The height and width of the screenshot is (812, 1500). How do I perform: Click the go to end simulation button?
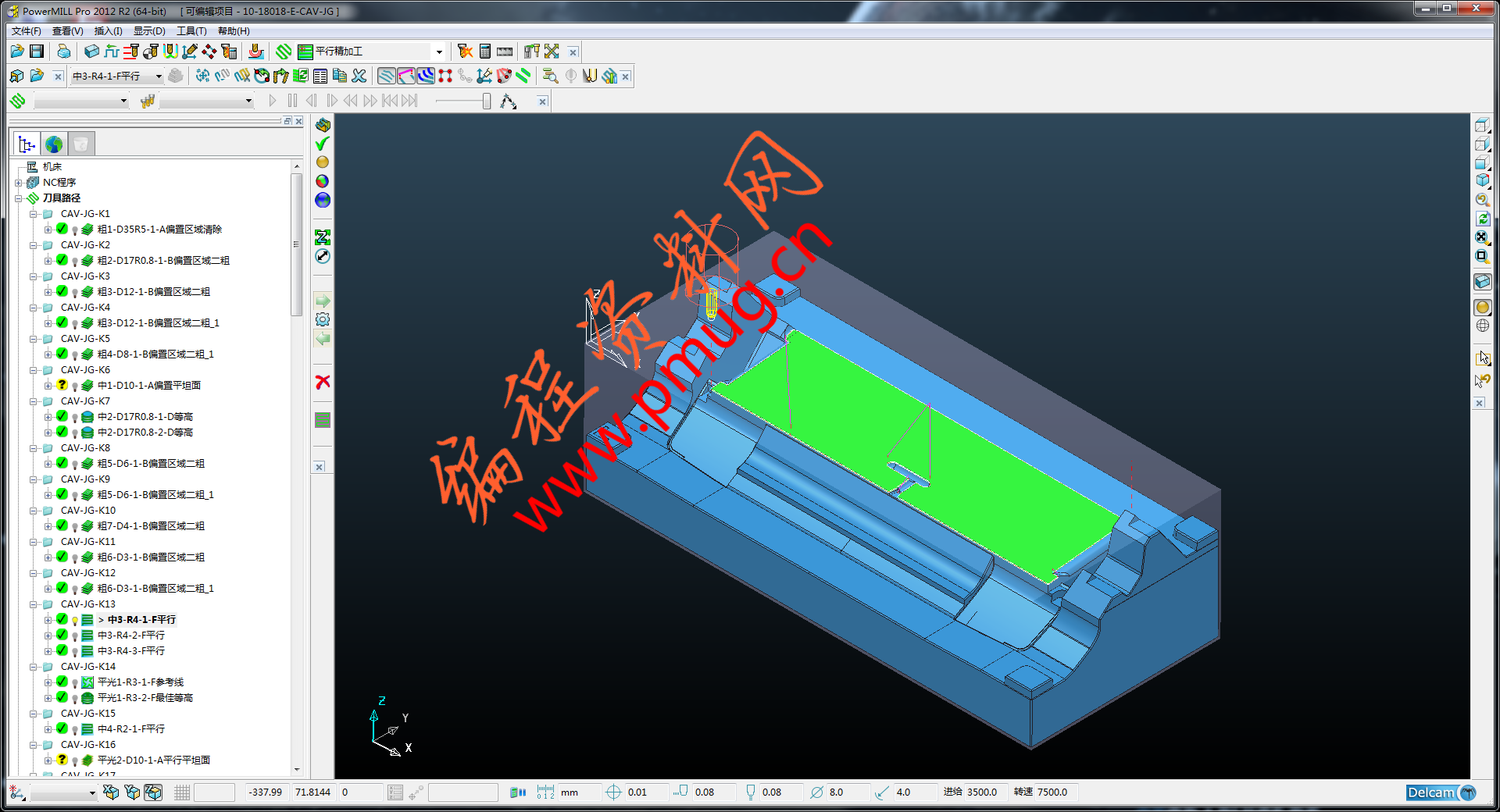(x=409, y=101)
